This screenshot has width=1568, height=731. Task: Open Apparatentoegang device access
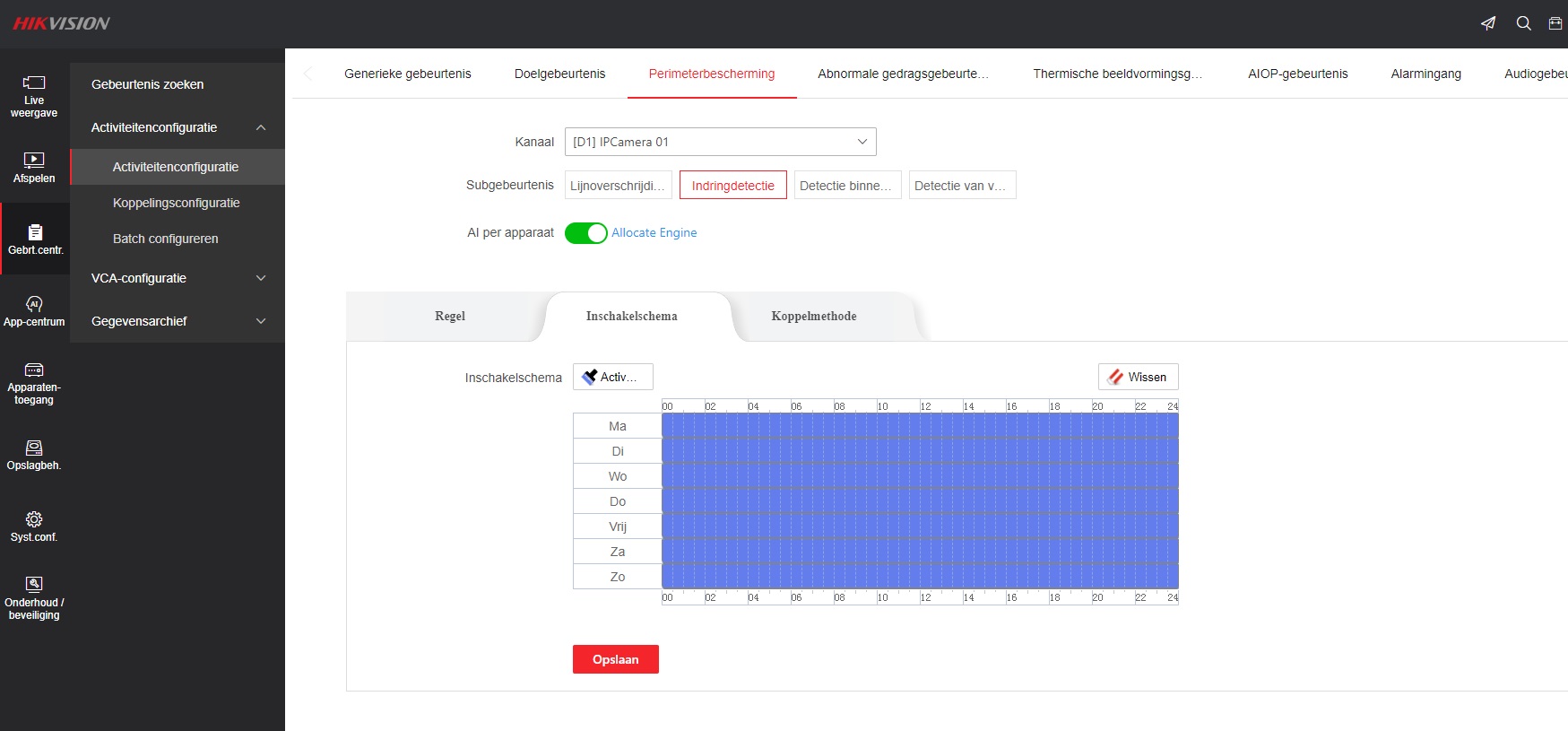click(x=34, y=383)
